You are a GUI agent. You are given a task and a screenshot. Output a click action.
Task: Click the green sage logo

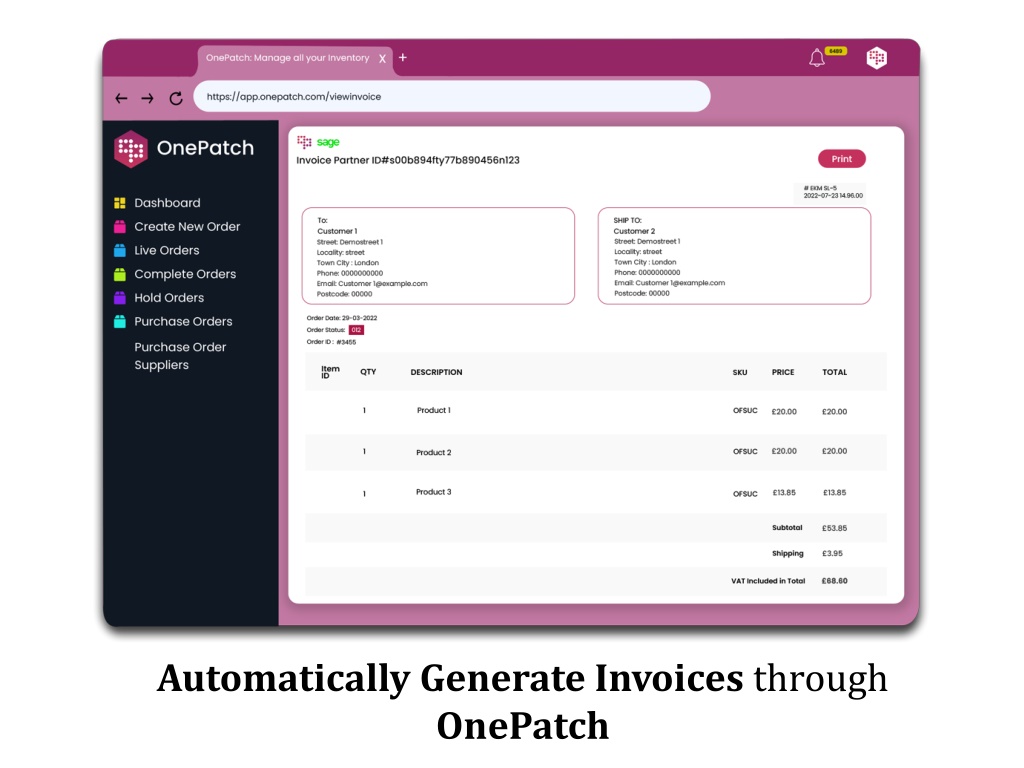[x=328, y=142]
